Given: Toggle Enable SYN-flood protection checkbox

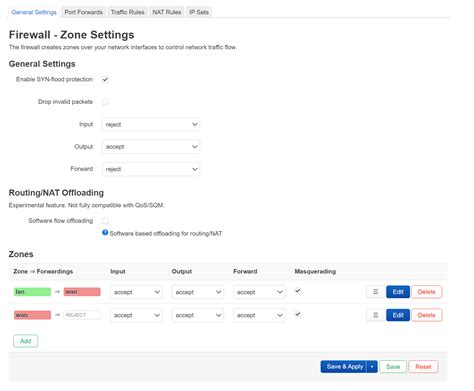Looking at the screenshot, I should click(105, 80).
